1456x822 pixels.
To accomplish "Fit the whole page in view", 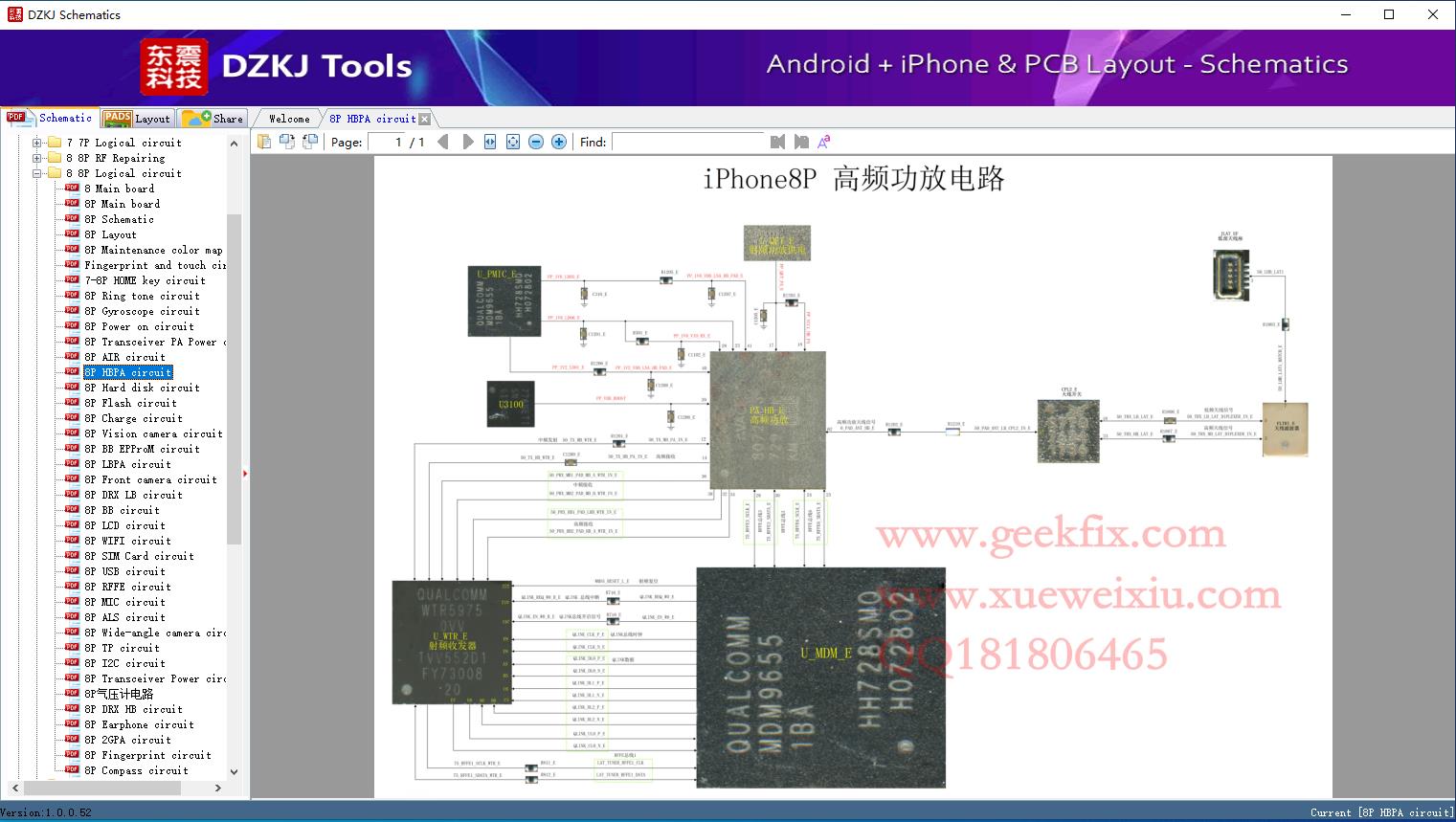I will click(x=513, y=142).
